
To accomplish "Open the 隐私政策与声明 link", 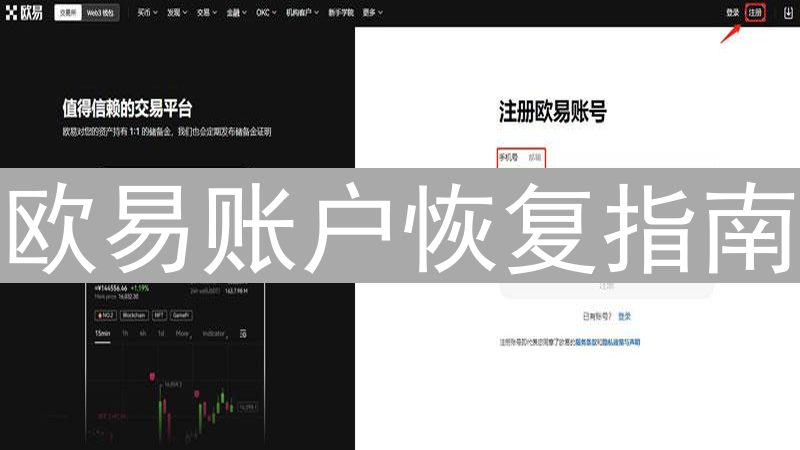I will (x=621, y=342).
